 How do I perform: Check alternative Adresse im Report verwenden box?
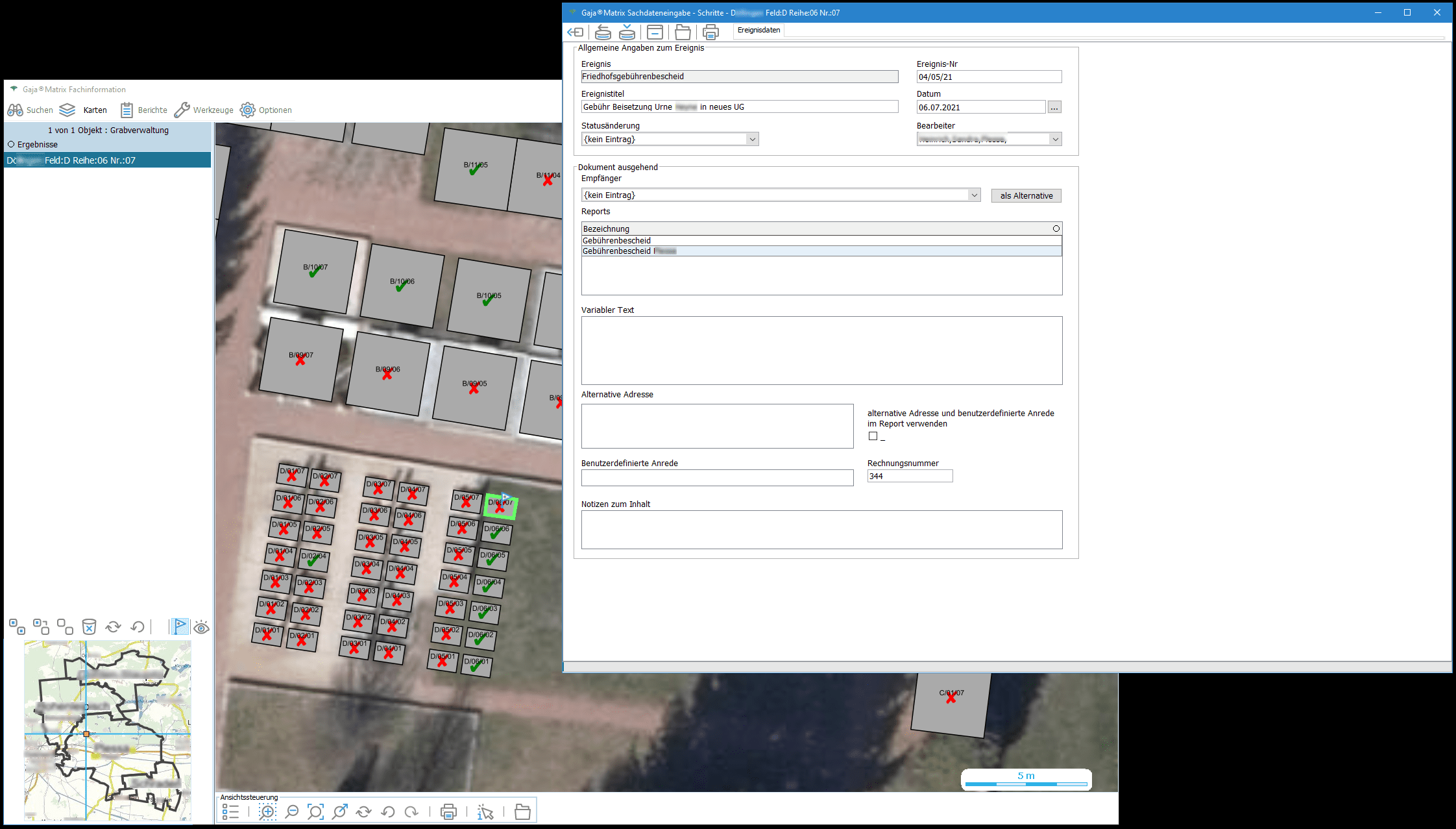[x=873, y=436]
